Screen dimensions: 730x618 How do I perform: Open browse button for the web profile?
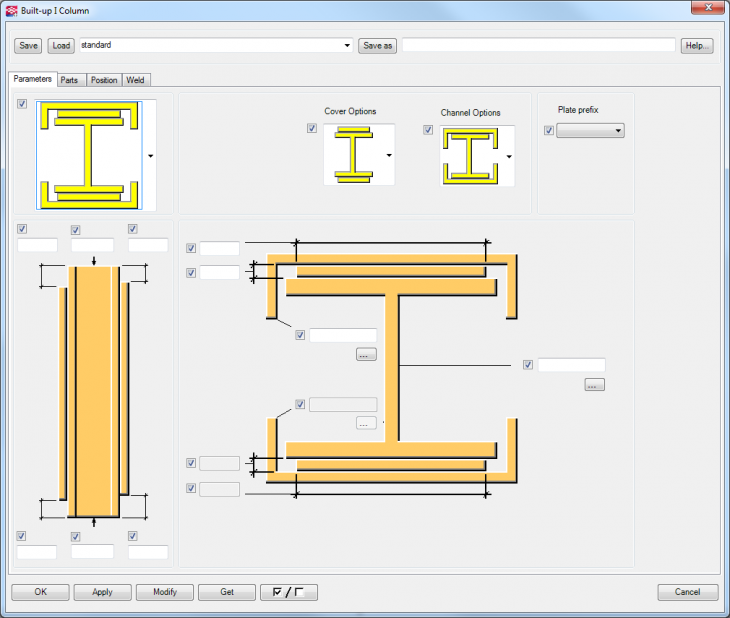point(594,385)
